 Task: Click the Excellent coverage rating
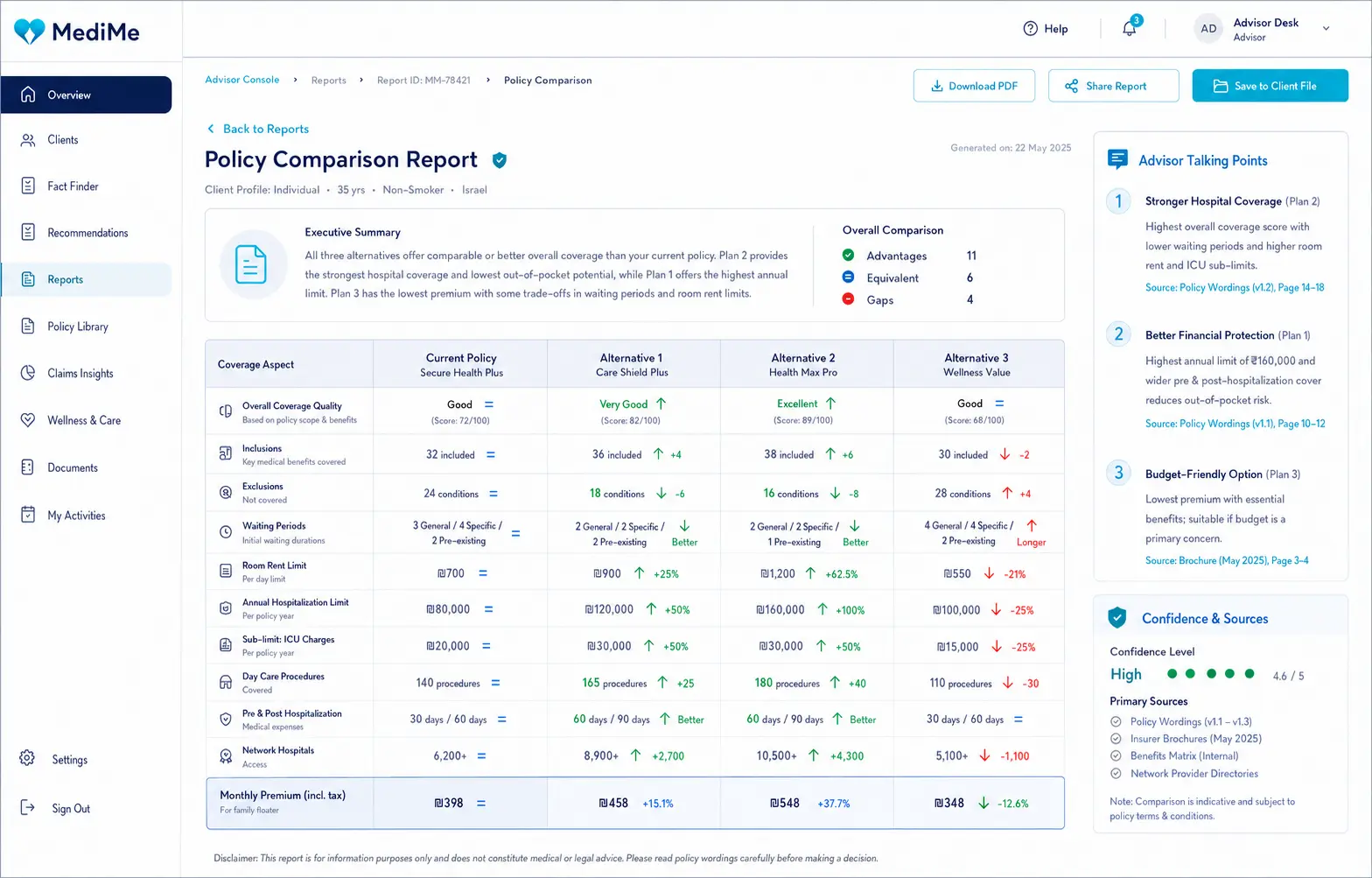[x=797, y=404]
